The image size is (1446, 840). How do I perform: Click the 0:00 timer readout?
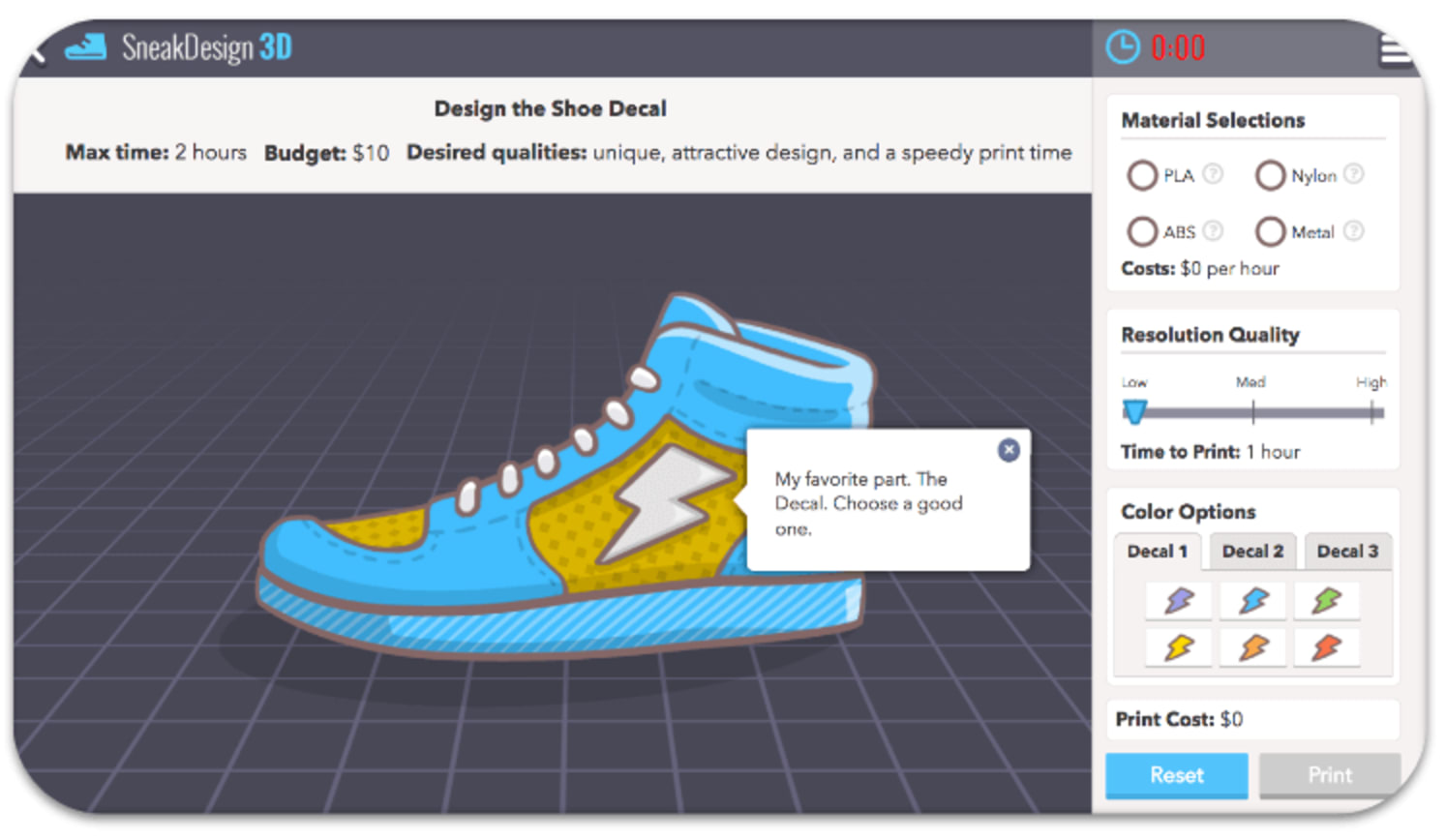(x=1178, y=47)
